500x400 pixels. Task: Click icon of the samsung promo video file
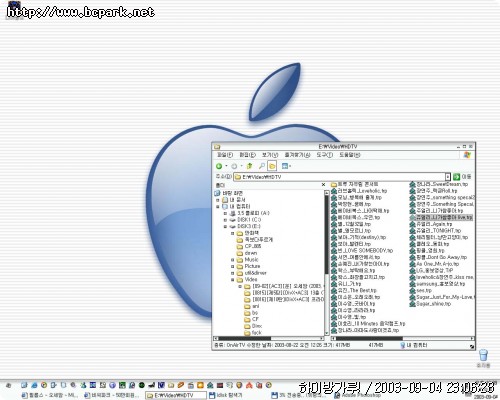[412, 284]
